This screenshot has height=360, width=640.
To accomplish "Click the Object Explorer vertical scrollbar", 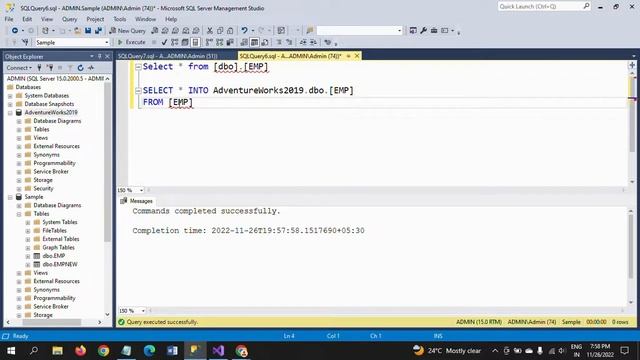I will coord(107,163).
